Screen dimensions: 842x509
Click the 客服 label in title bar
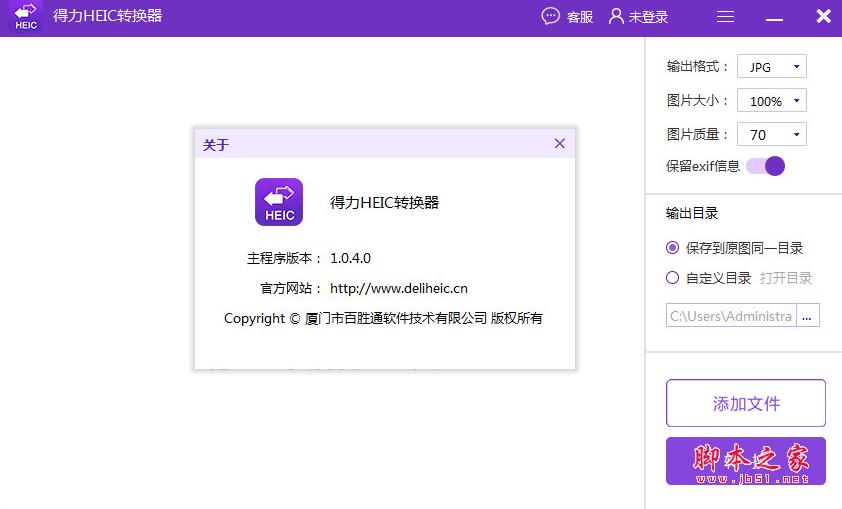pos(579,17)
